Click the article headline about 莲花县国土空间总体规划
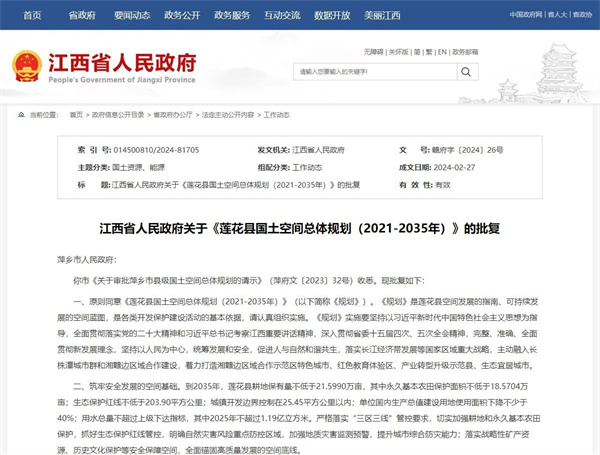 (x=300, y=228)
